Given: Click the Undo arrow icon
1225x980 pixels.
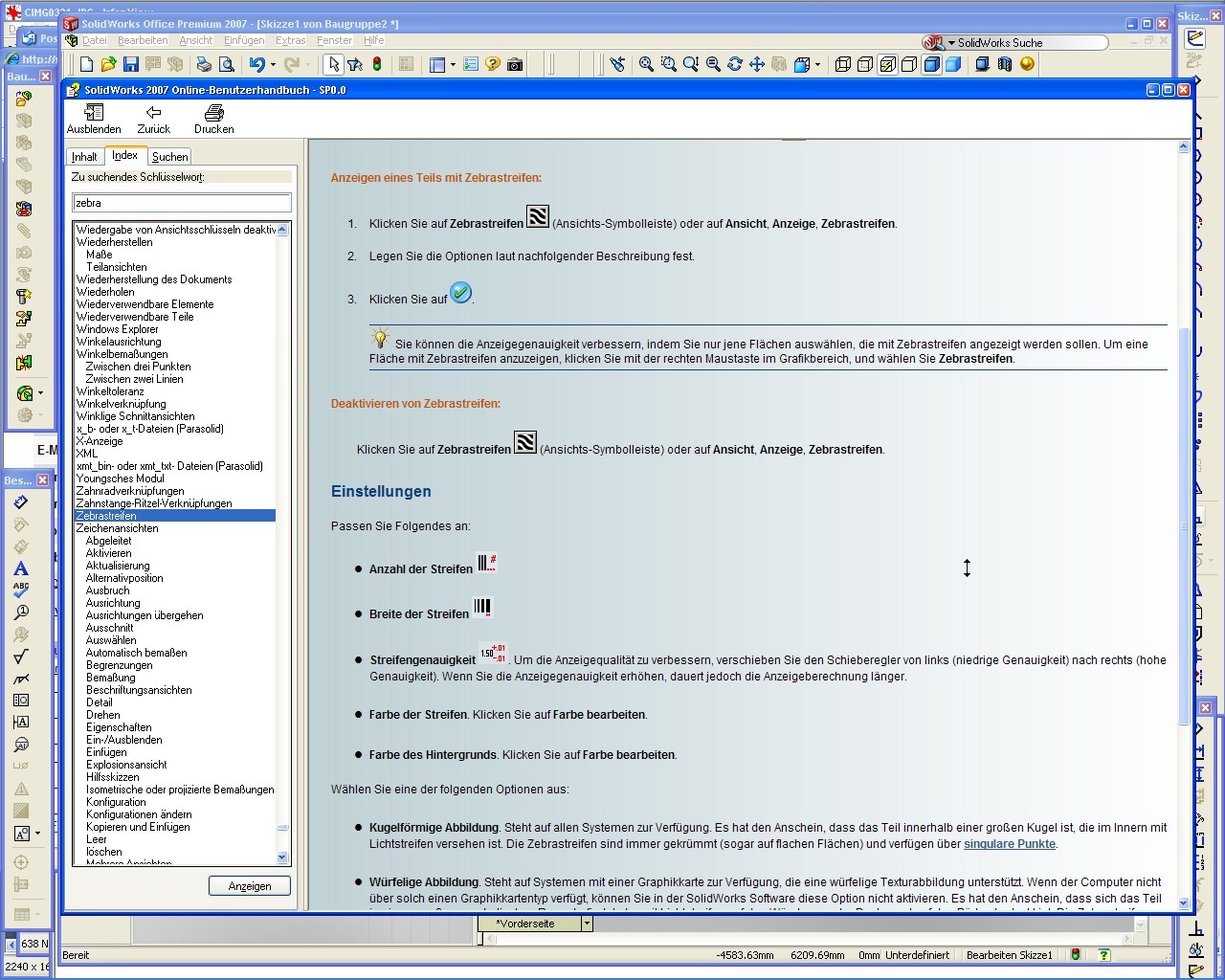Looking at the screenshot, I should pyautogui.click(x=256, y=64).
